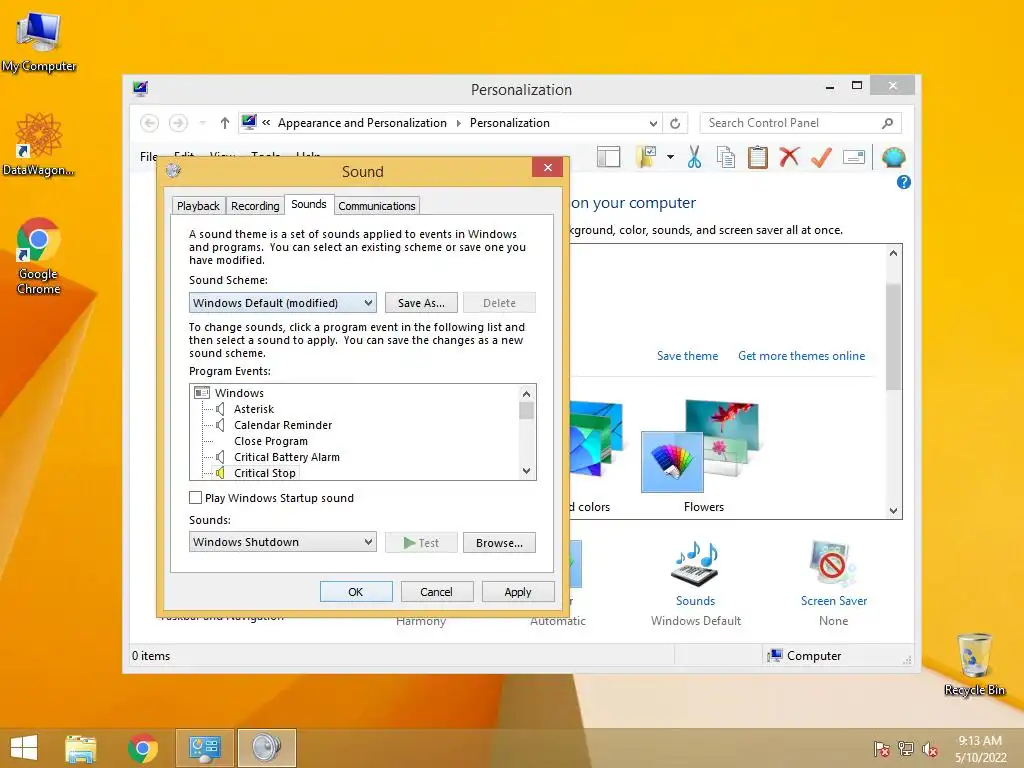Click the shell icon at toolbar's end
The image size is (1024, 768).
click(893, 157)
